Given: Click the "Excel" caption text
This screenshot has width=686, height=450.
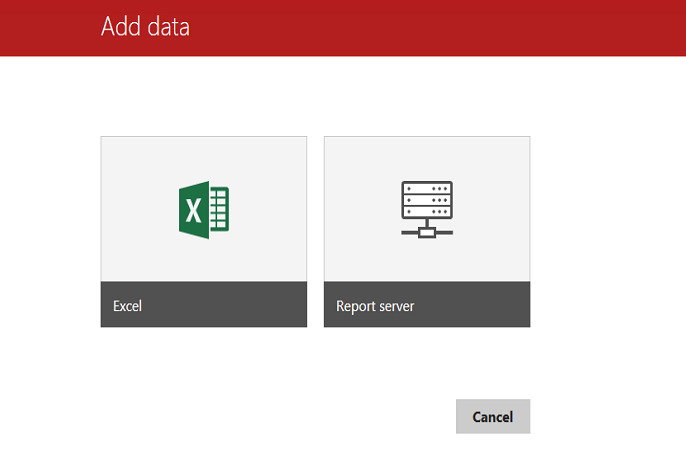Looking at the screenshot, I should (x=128, y=306).
